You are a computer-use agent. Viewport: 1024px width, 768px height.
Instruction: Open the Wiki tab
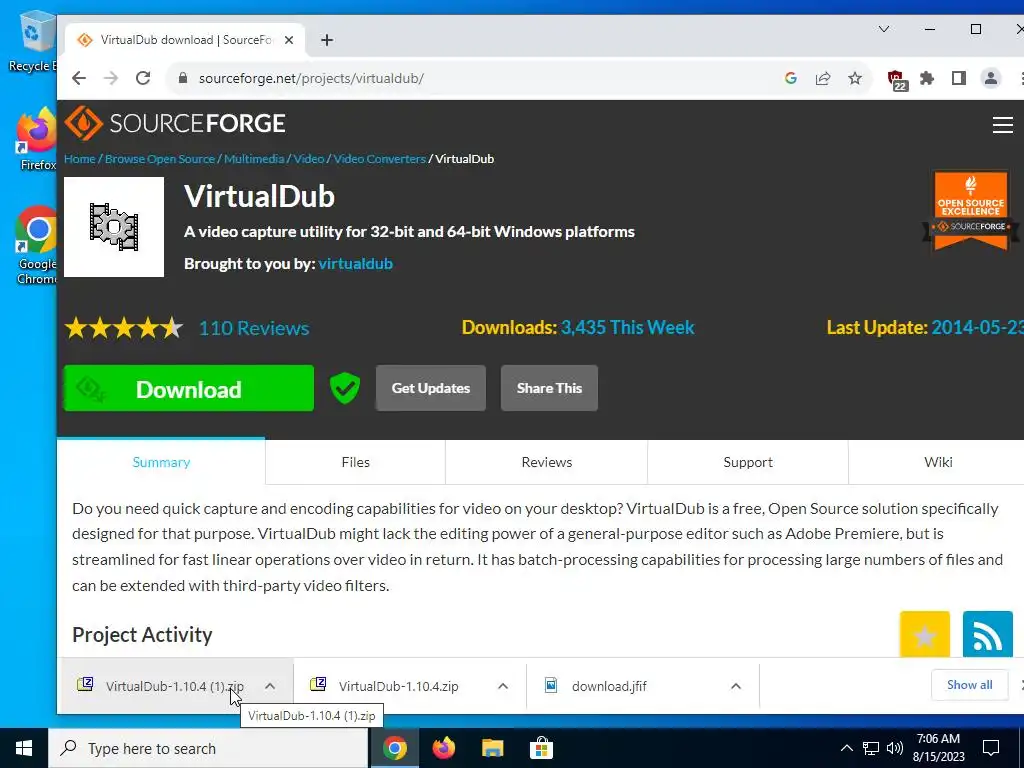(938, 462)
